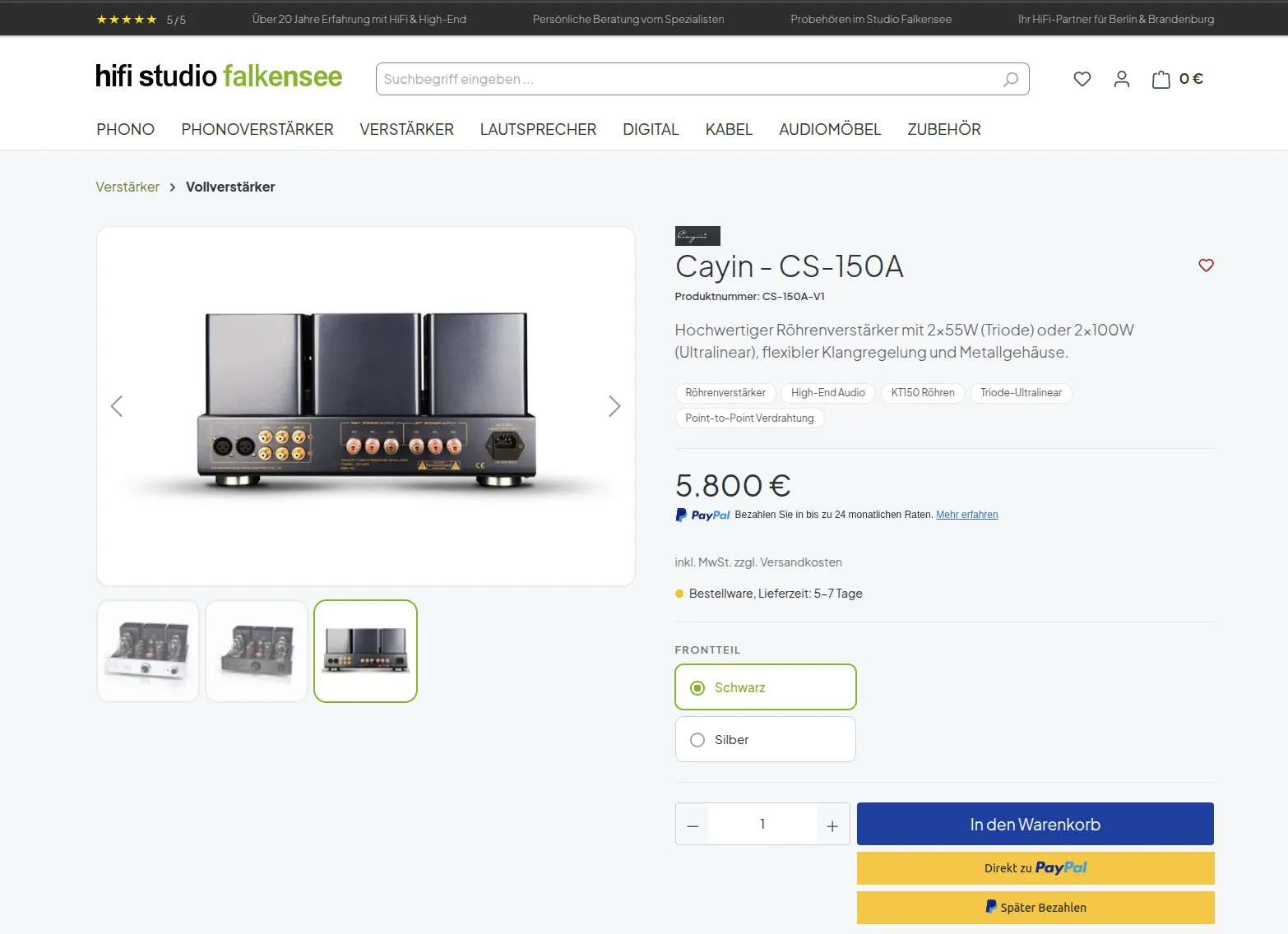1288x934 pixels.
Task: Increase quantity with plus button
Action: (832, 825)
